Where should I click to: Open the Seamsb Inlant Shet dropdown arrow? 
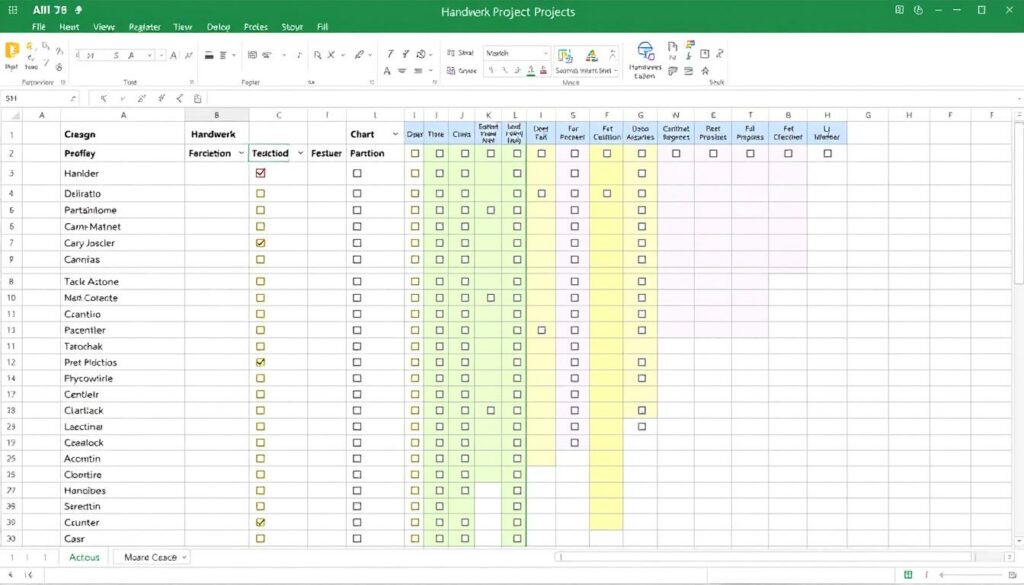616,71
